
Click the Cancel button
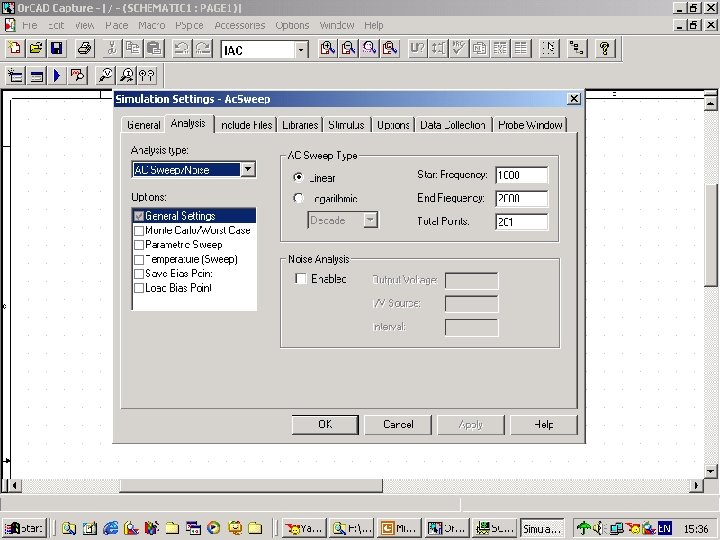[x=398, y=425]
